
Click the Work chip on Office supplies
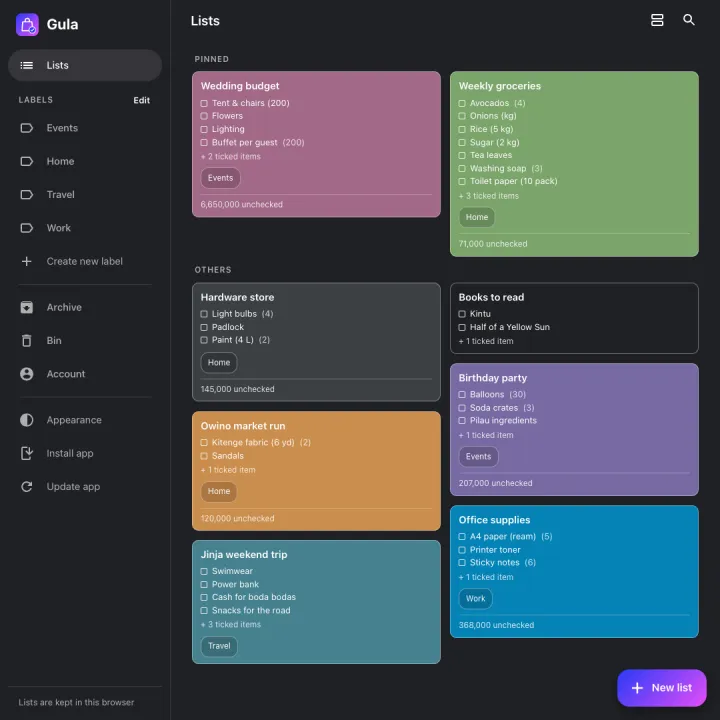(475, 599)
